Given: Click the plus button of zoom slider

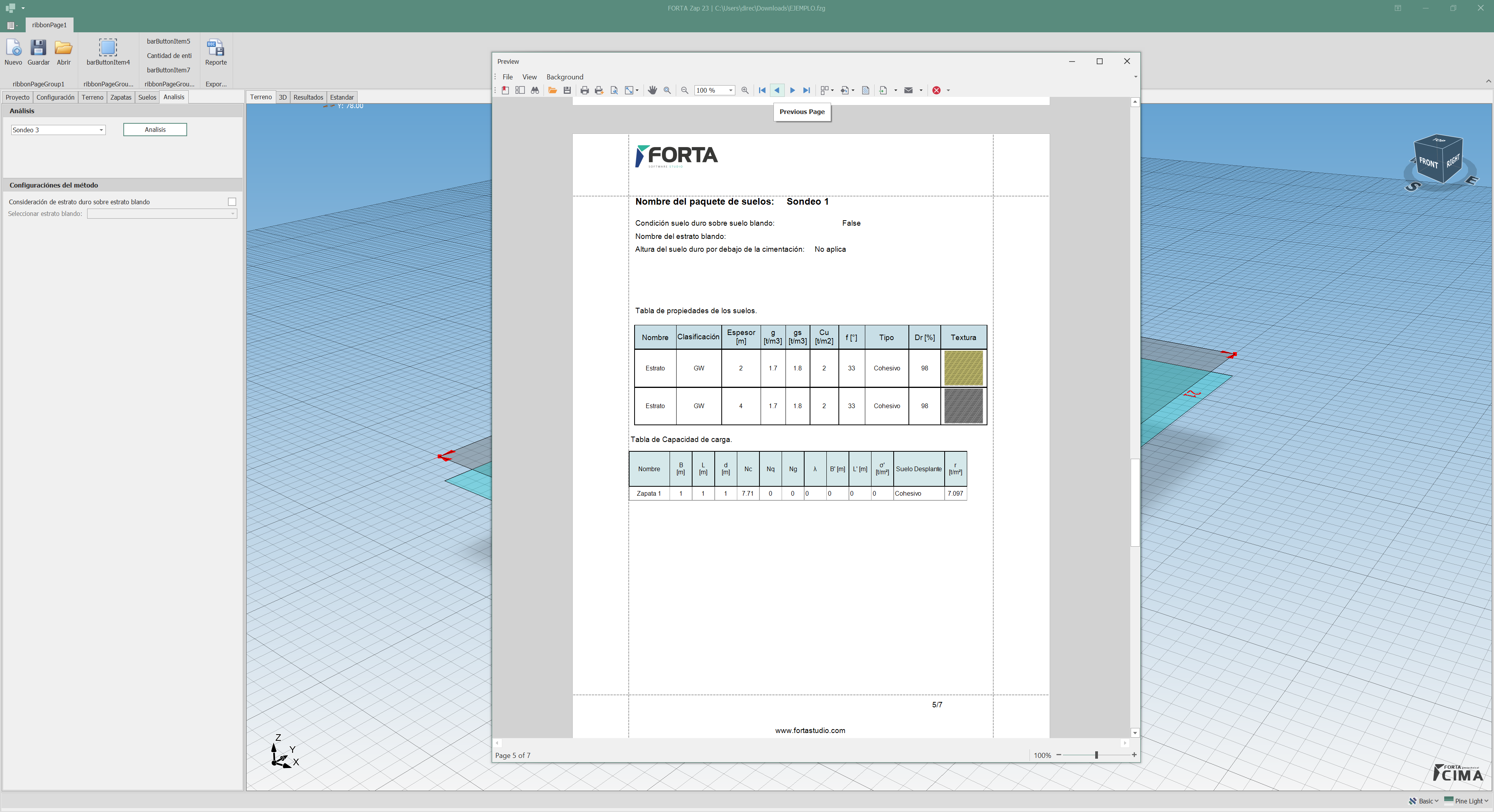Looking at the screenshot, I should [1134, 755].
